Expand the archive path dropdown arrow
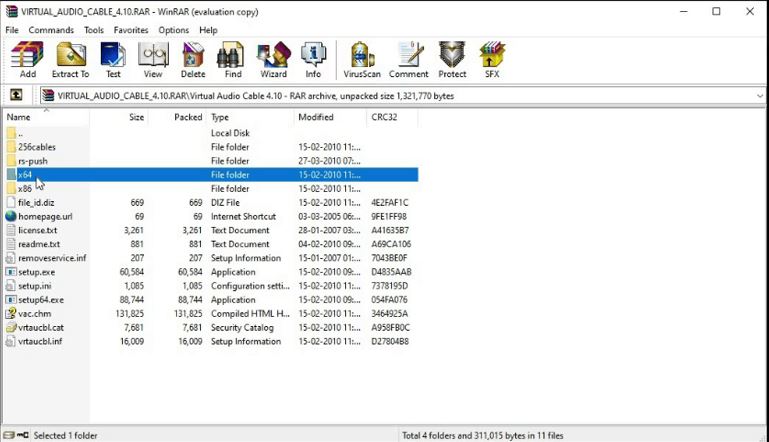Image resolution: width=769 pixels, height=442 pixels. (759, 96)
